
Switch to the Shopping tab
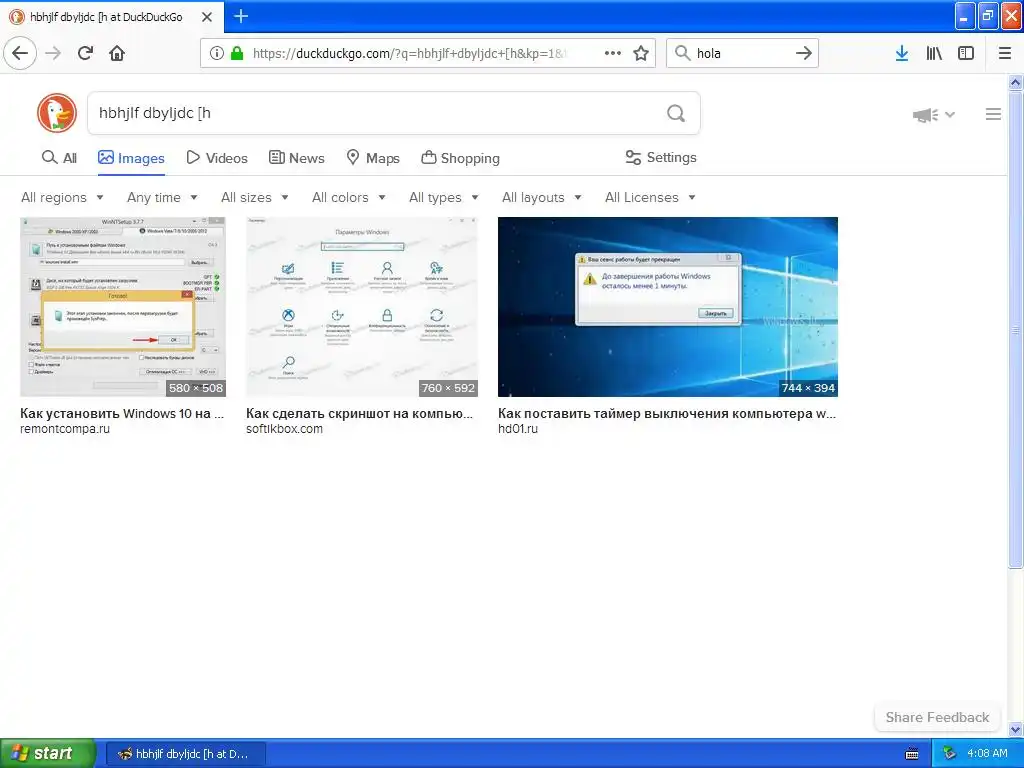click(460, 158)
